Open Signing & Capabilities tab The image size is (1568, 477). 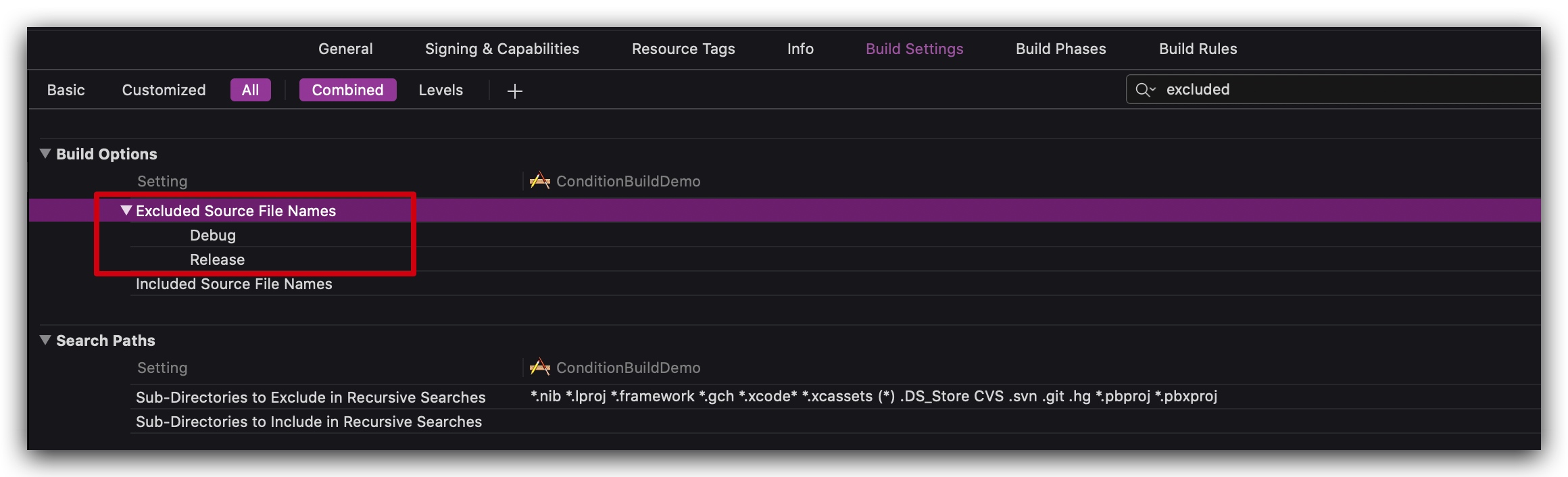(501, 49)
